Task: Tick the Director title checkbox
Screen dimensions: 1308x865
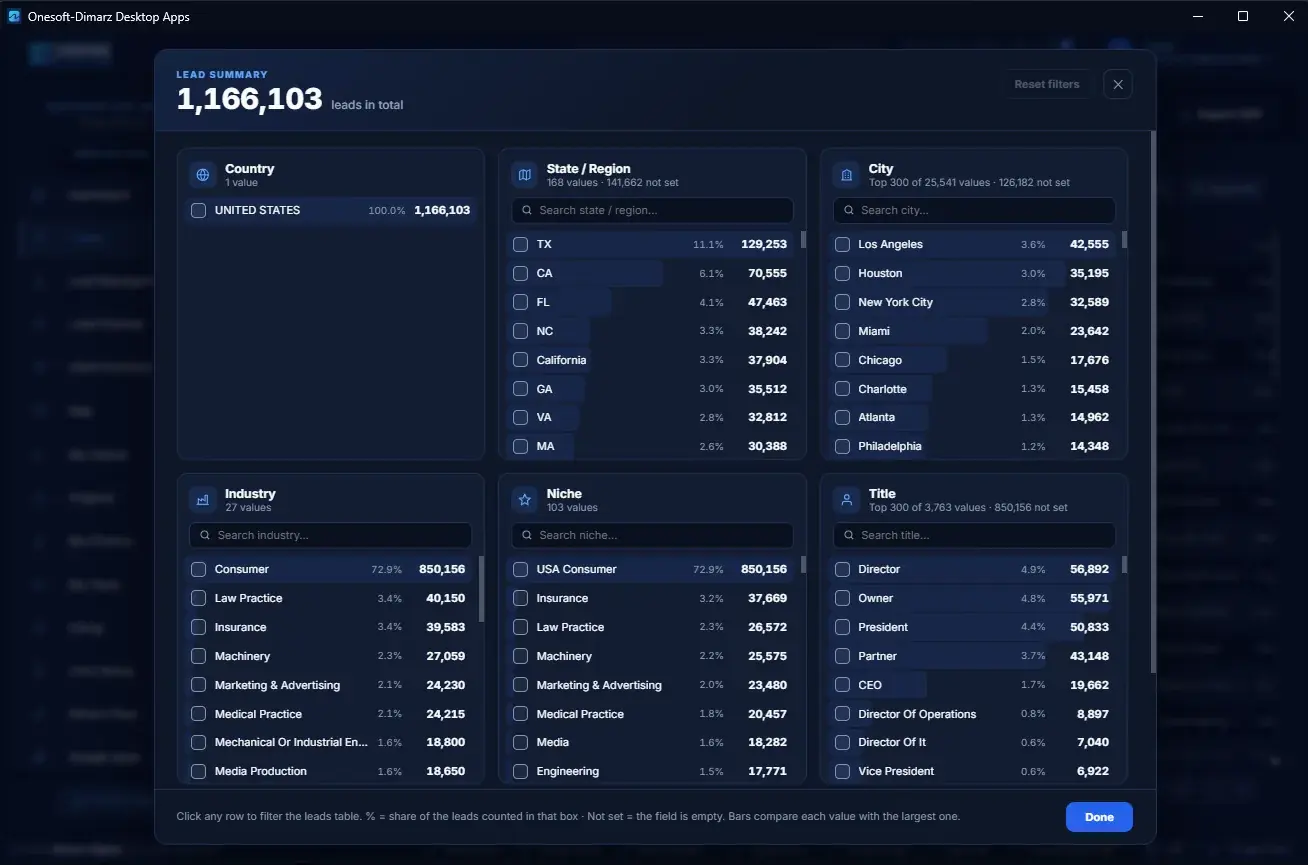Action: tap(842, 569)
